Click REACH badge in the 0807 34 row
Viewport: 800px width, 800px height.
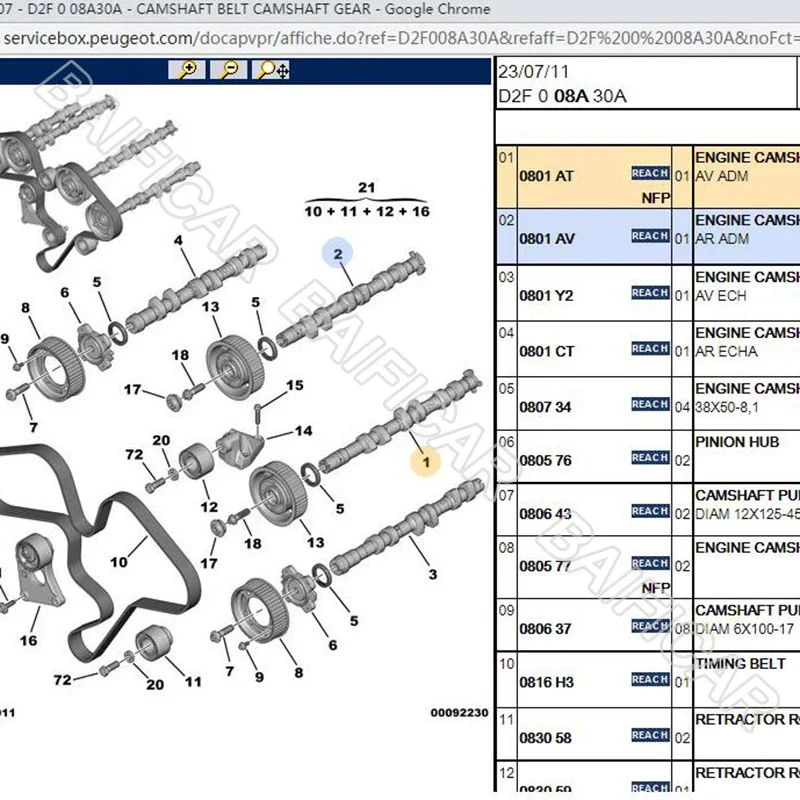coord(650,405)
